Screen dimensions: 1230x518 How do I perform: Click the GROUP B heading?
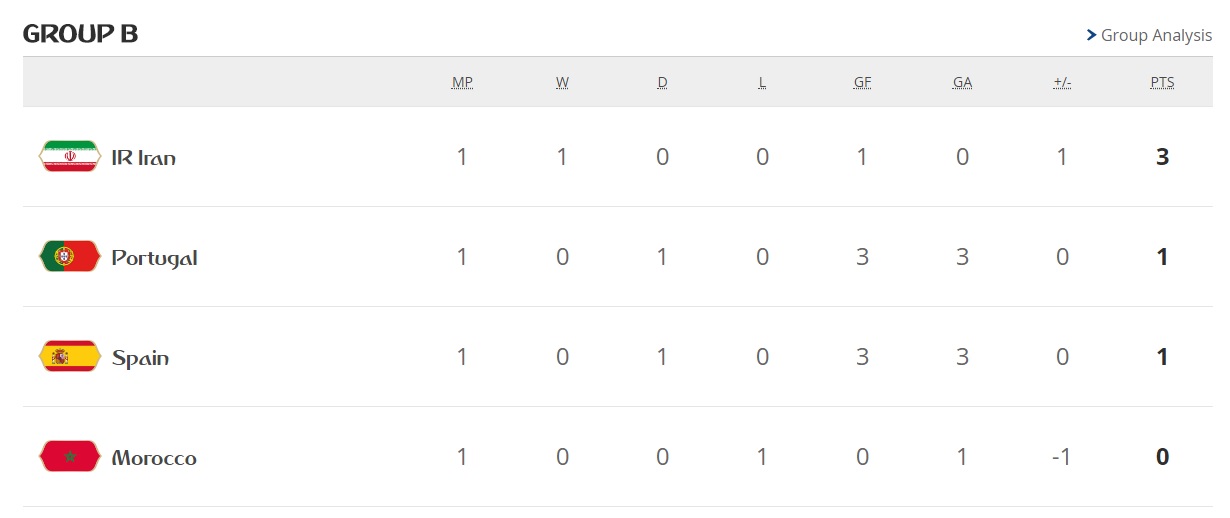(x=80, y=34)
